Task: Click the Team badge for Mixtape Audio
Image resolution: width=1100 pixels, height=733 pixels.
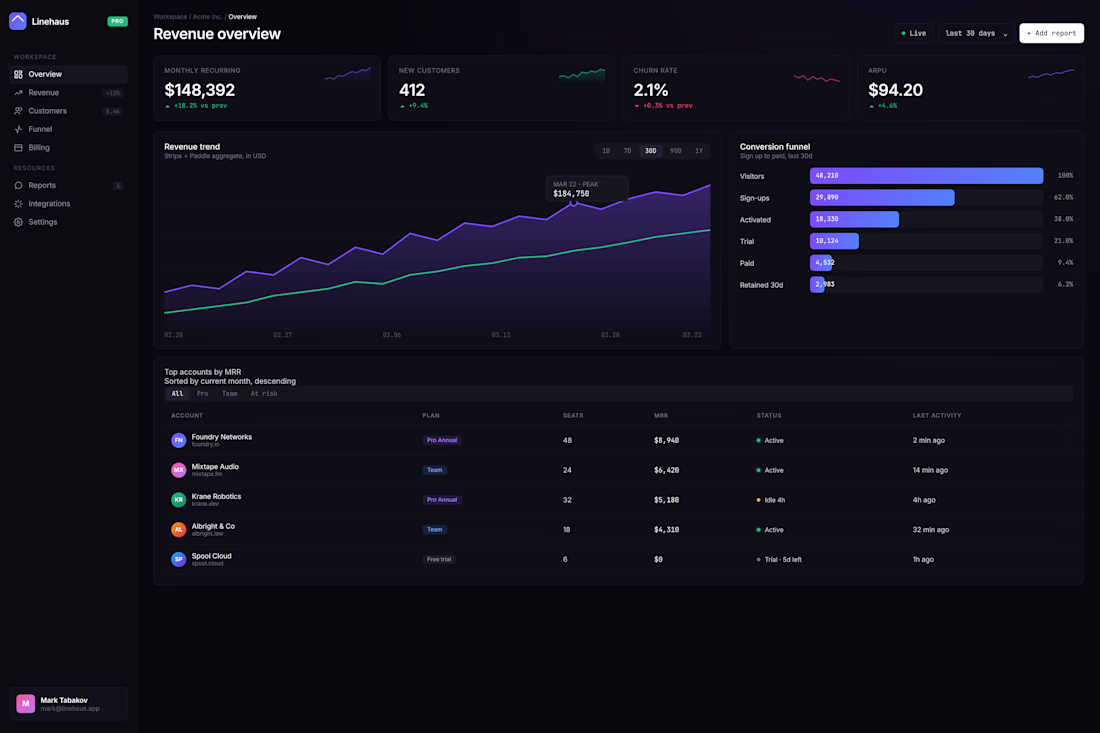Action: point(435,470)
